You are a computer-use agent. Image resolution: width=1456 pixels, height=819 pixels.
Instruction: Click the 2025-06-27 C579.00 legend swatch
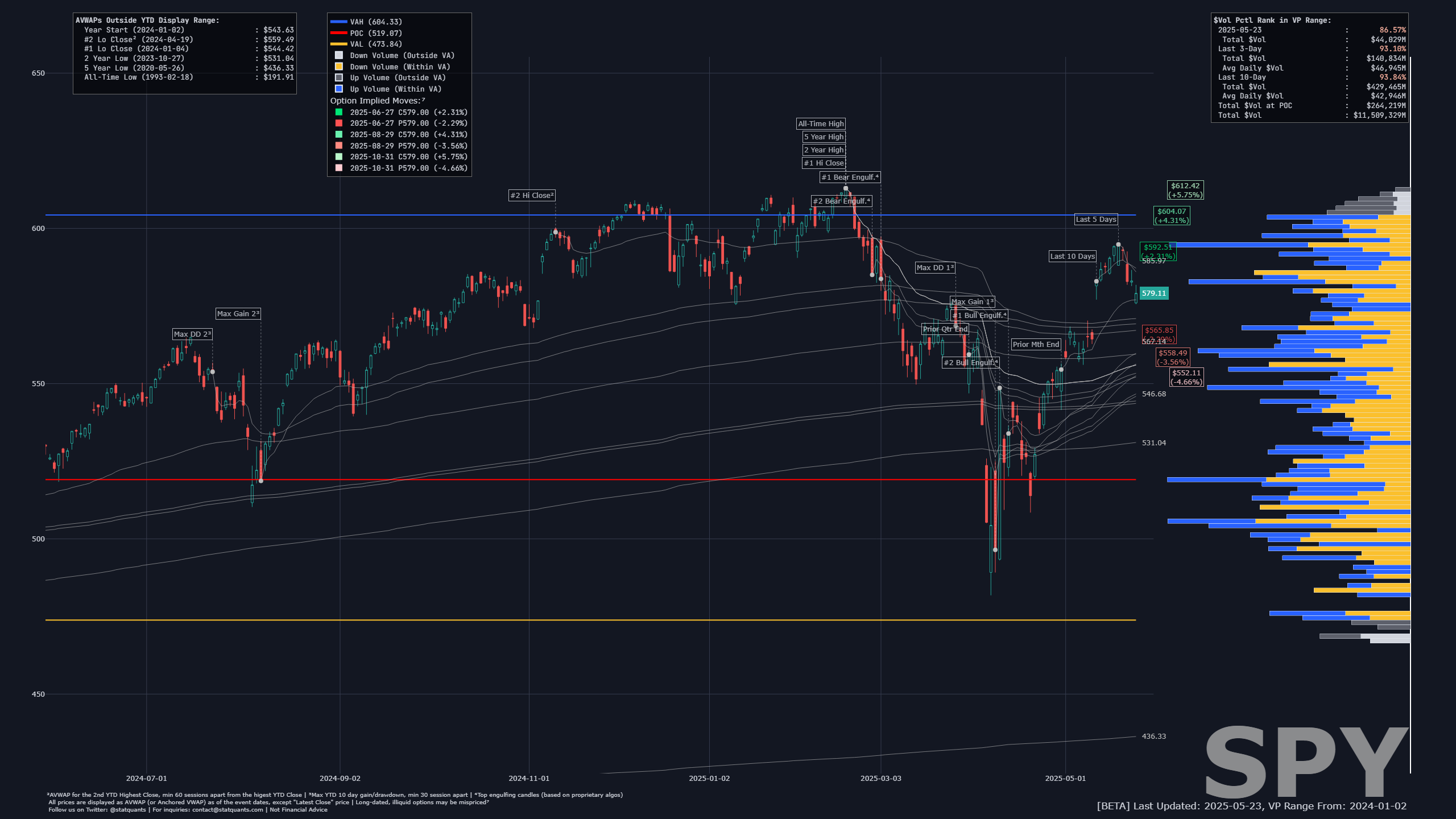(x=339, y=113)
